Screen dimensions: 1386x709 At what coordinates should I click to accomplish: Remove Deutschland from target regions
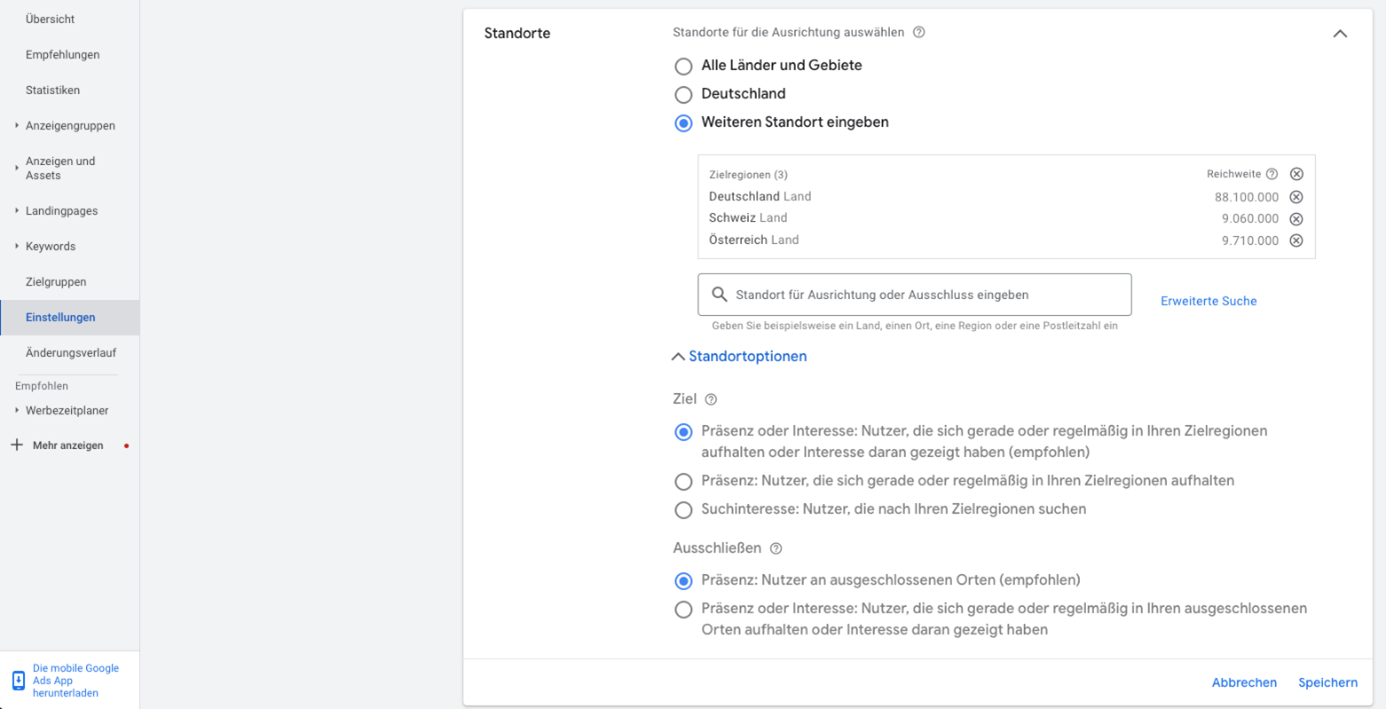coord(1296,197)
